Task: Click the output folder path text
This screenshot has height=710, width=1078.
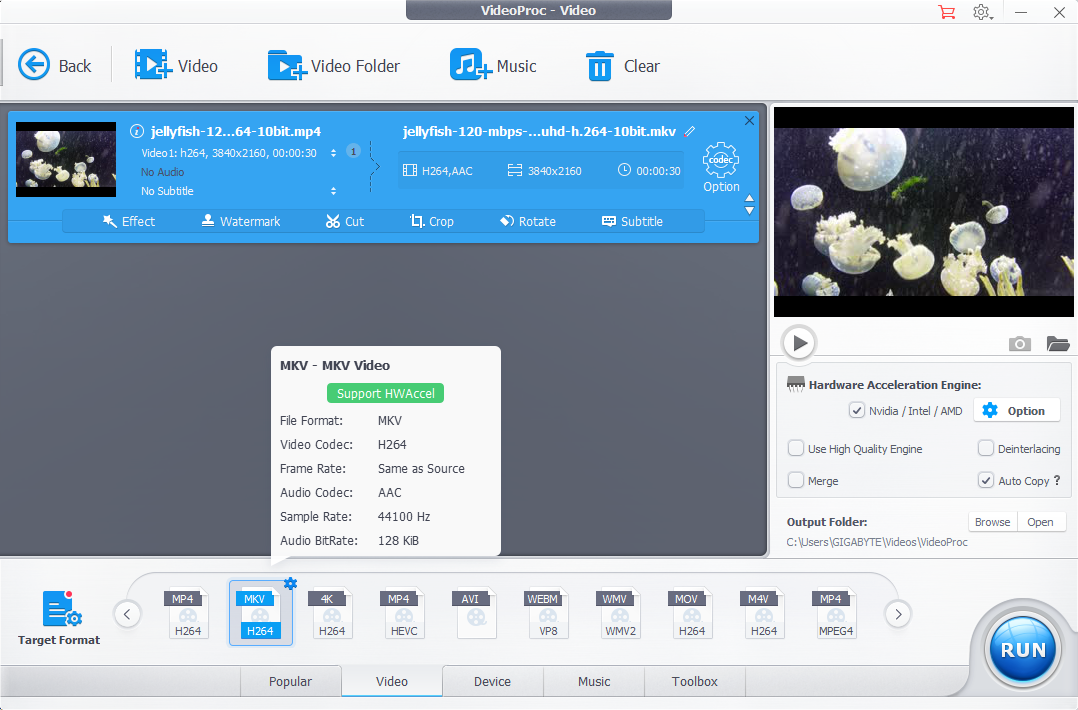Action: (877, 542)
